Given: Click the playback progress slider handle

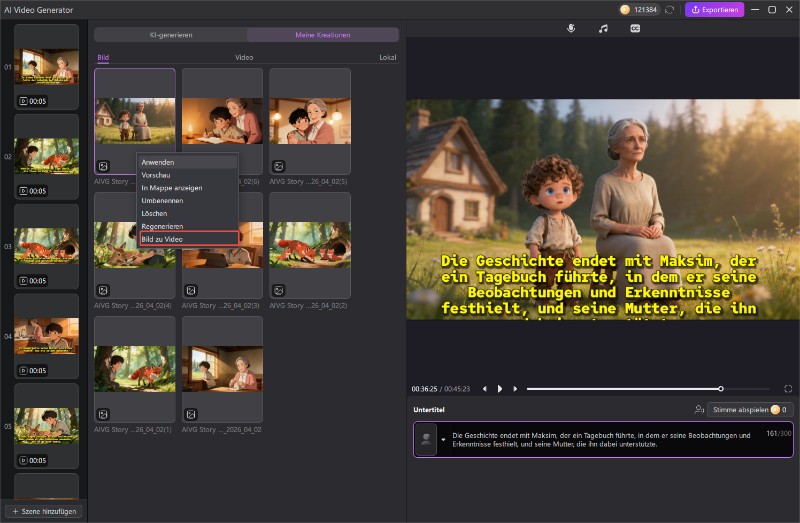Looking at the screenshot, I should [x=721, y=388].
